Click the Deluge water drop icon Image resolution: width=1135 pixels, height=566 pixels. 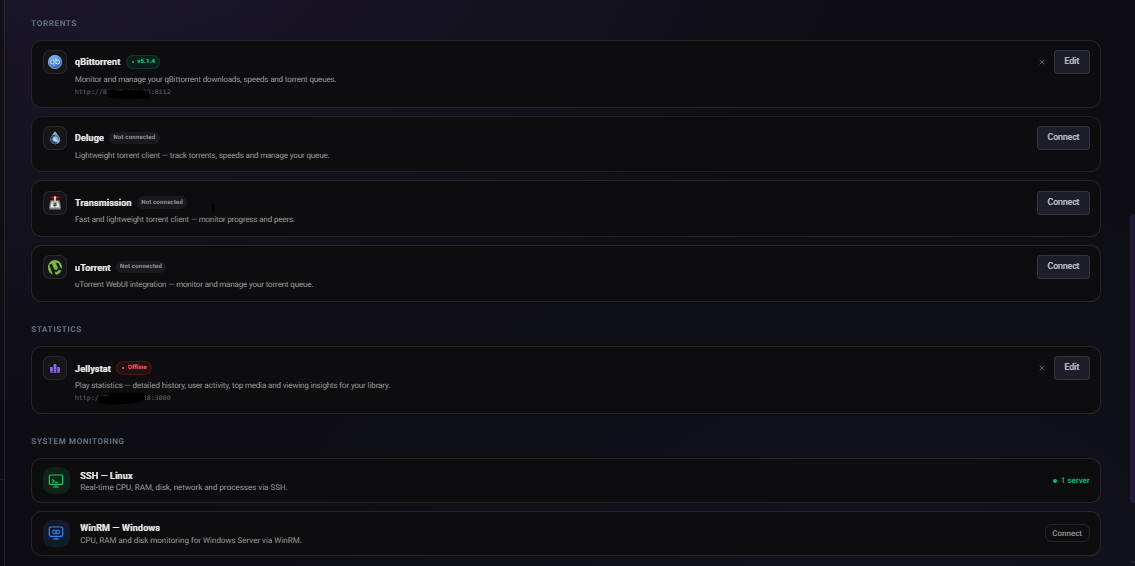[x=55, y=137]
